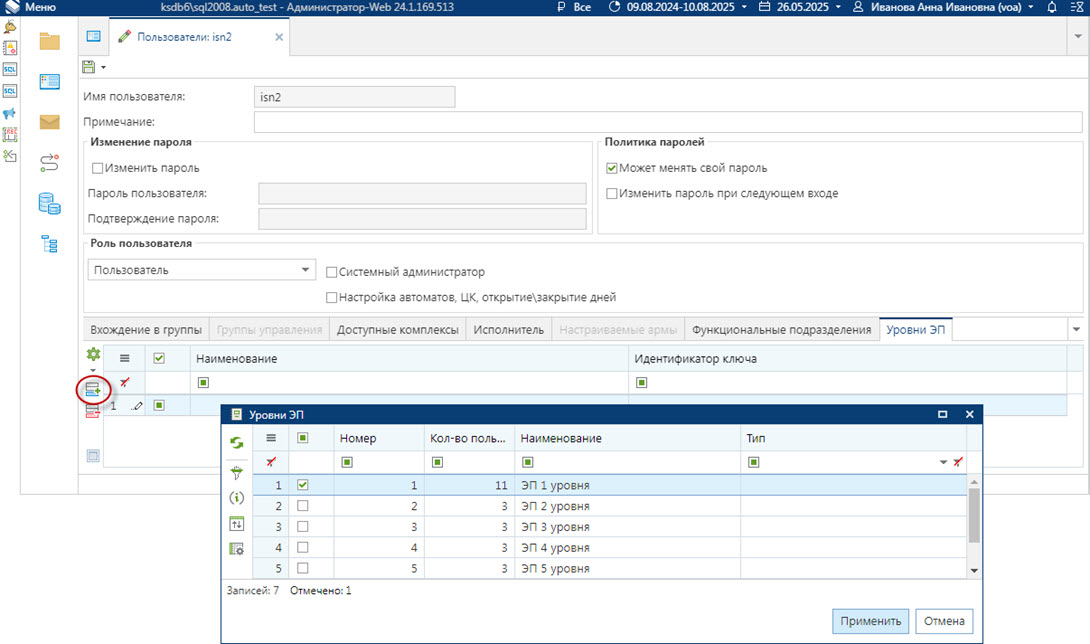Open the database cylinders icon in the navigation panel
The height and width of the screenshot is (644, 1090).
49,204
